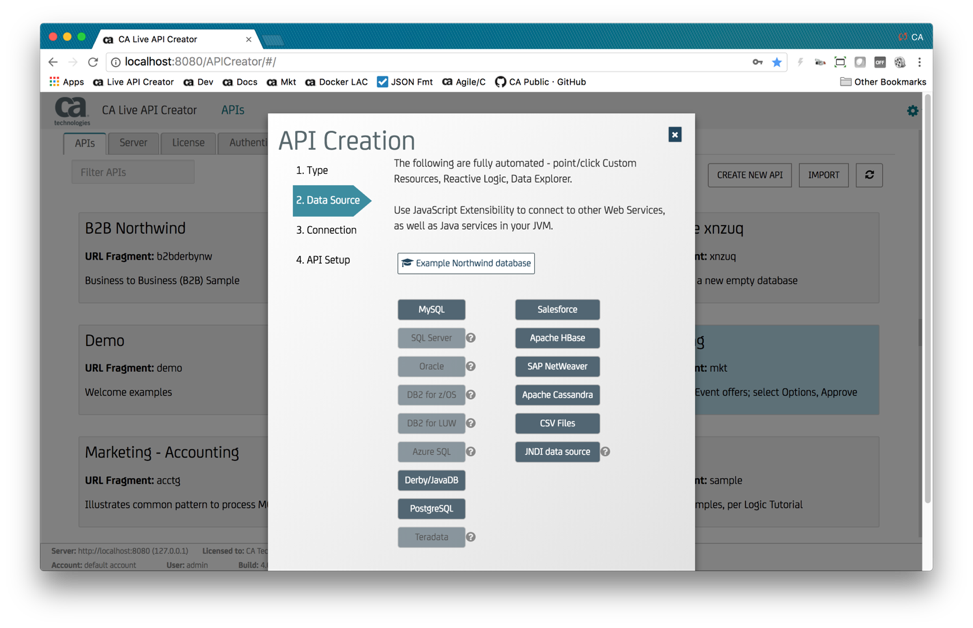Image resolution: width=973 pixels, height=628 pixels.
Task: Open the Demo API card
Action: (174, 370)
